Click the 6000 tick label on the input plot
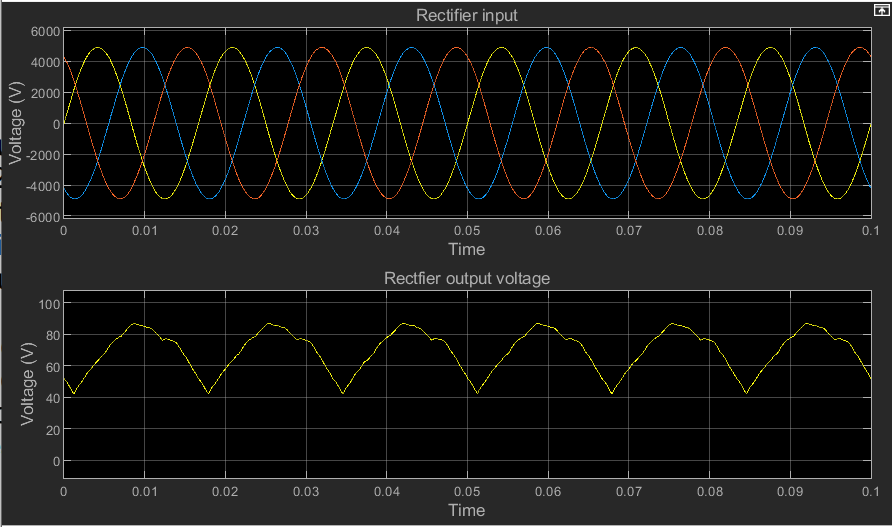The height and width of the screenshot is (527, 892). coord(46,32)
